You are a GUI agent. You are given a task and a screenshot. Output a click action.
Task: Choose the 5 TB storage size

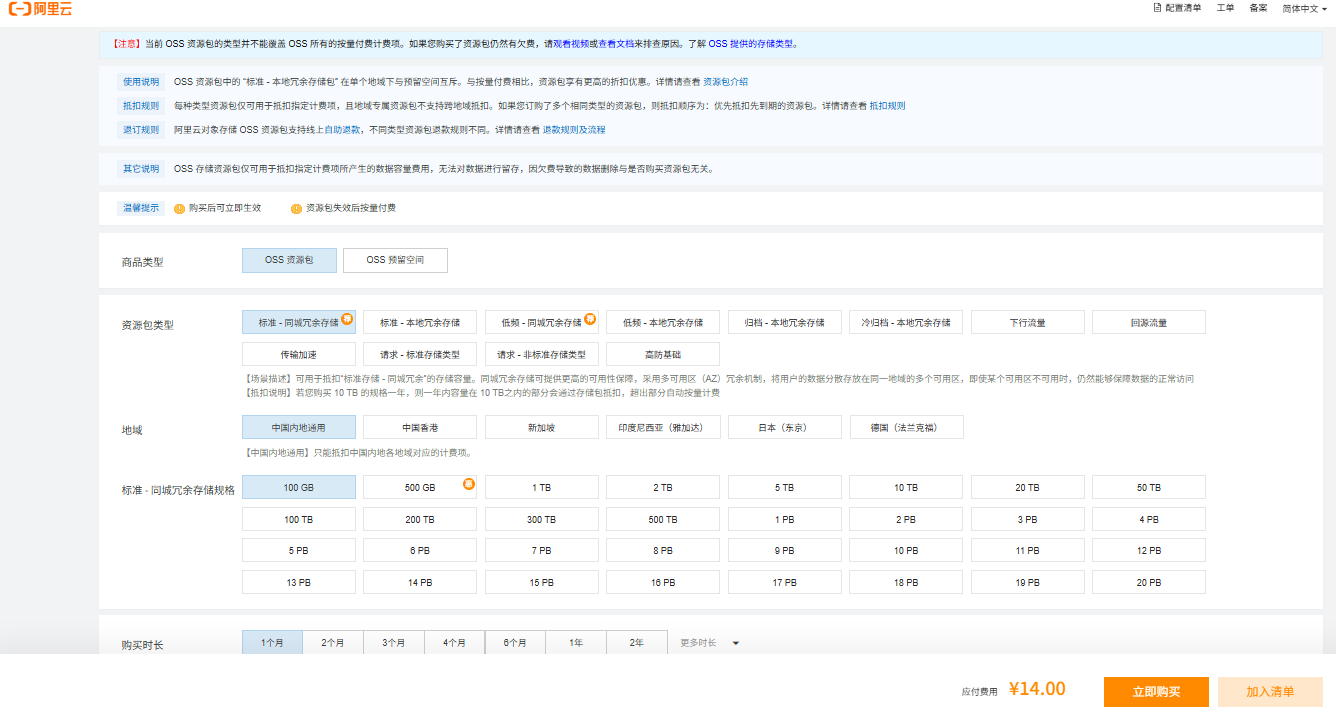coord(785,487)
